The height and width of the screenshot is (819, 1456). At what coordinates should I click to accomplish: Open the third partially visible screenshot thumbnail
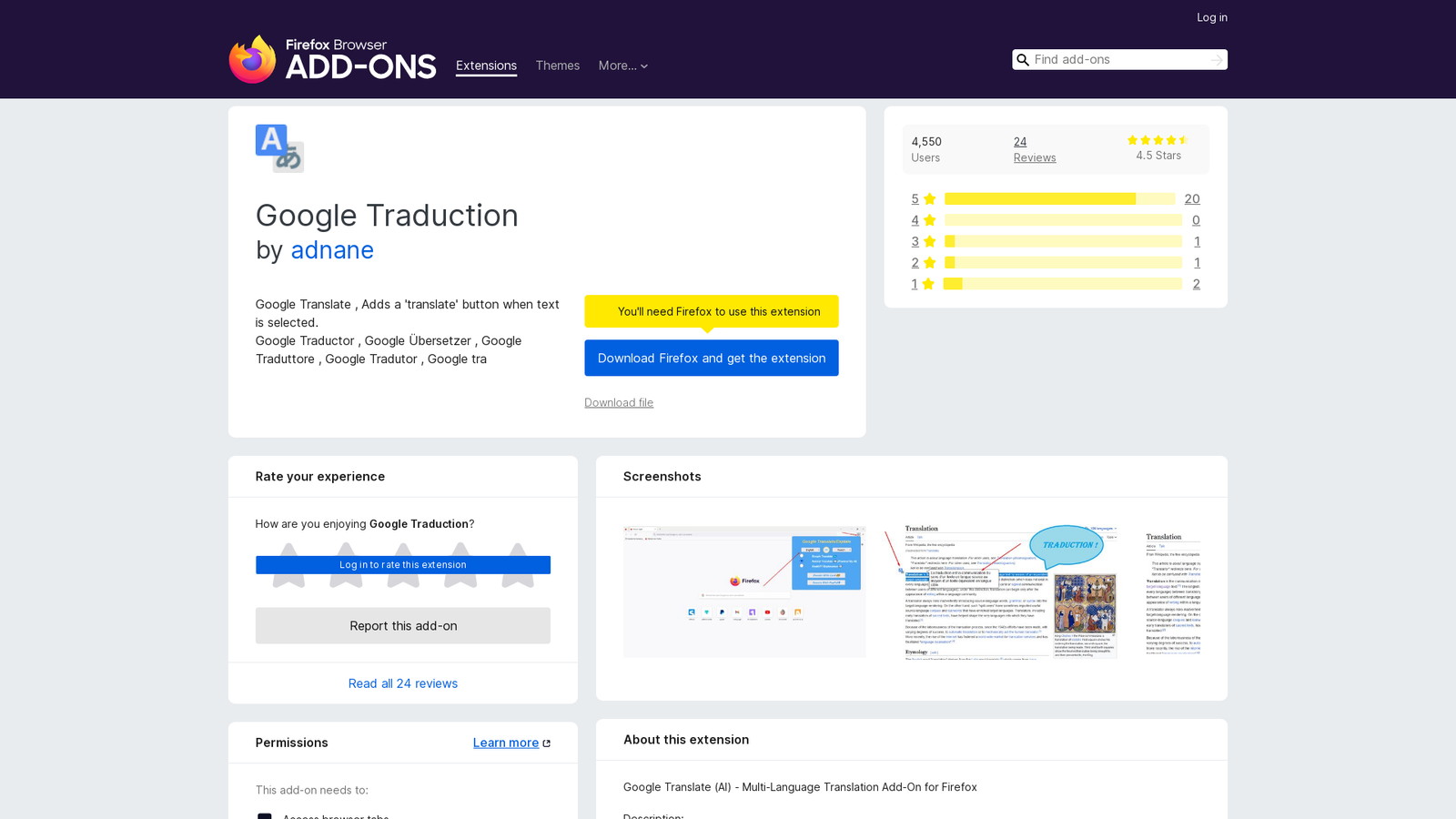pyautogui.click(x=1173, y=591)
